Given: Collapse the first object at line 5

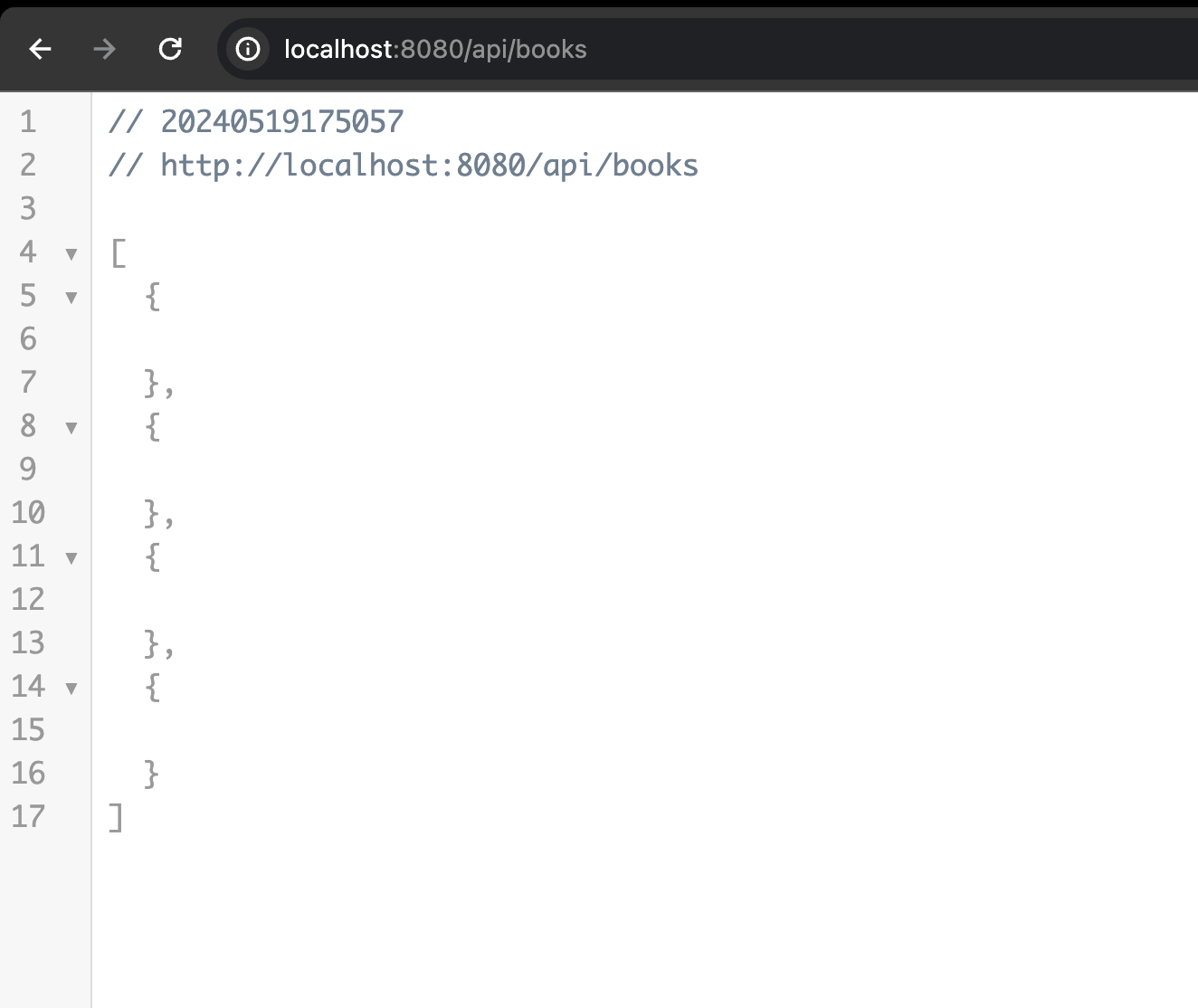Looking at the screenshot, I should (71, 298).
